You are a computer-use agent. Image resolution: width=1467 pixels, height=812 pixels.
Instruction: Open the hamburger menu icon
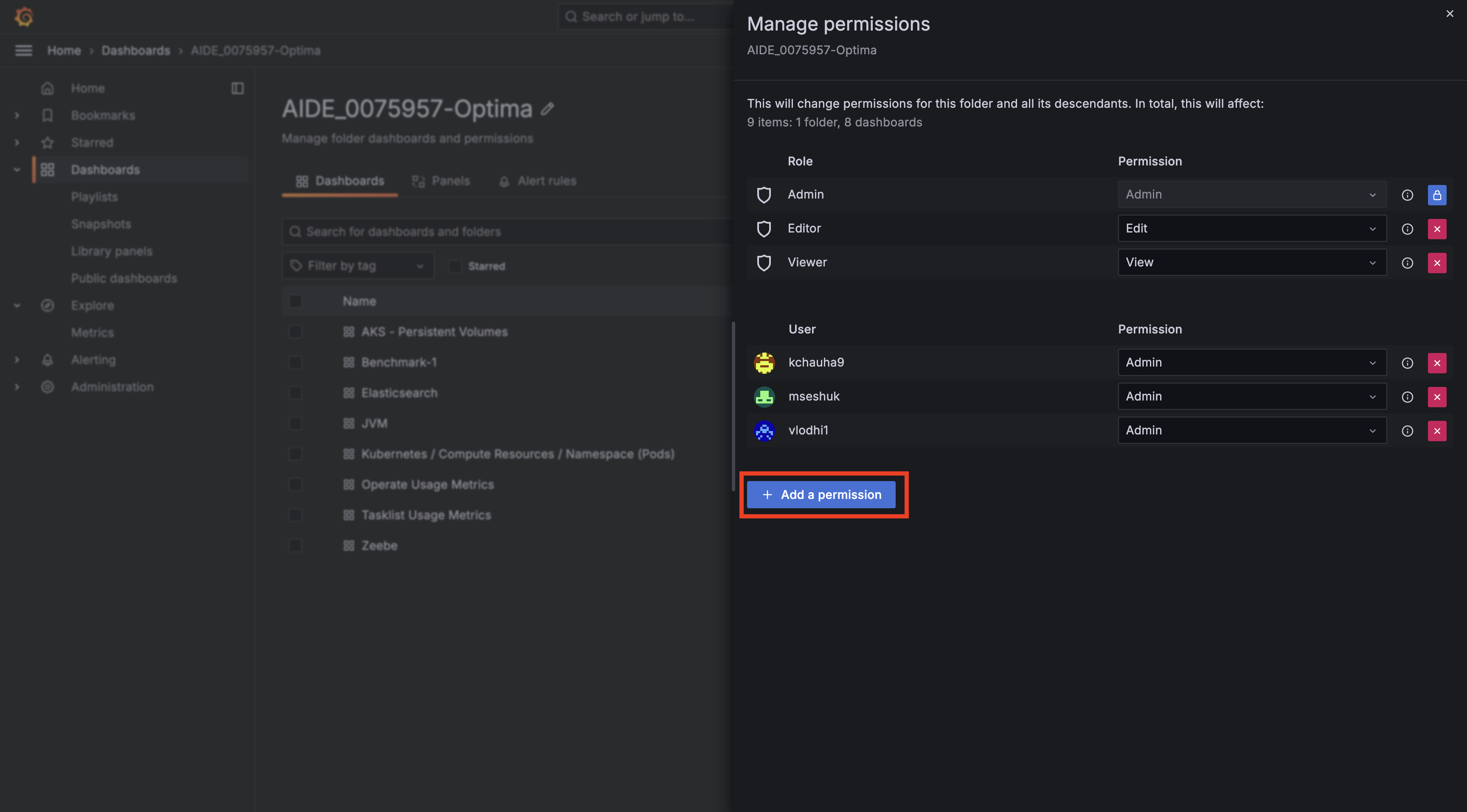coord(23,50)
